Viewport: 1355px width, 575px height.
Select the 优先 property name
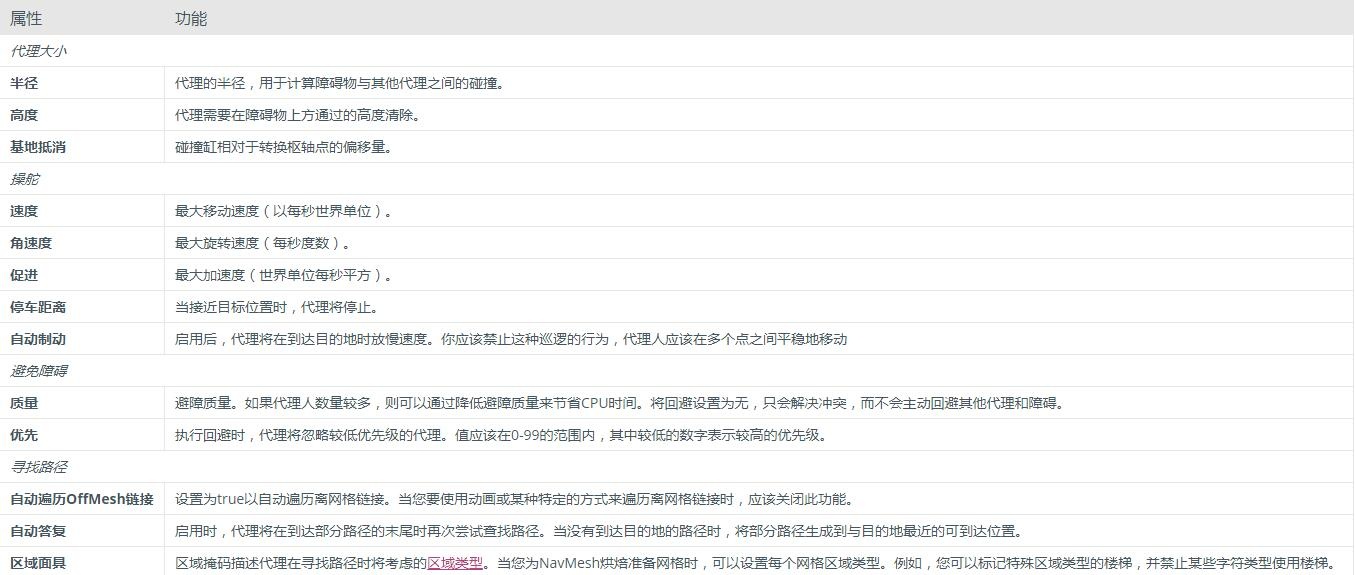click(24, 435)
